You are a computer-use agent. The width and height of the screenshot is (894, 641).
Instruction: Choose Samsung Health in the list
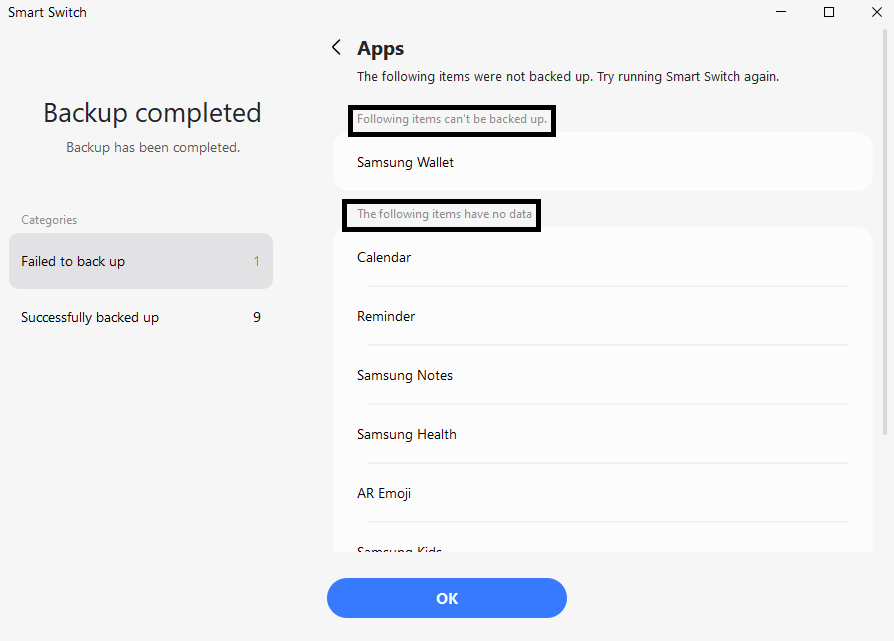coord(603,434)
